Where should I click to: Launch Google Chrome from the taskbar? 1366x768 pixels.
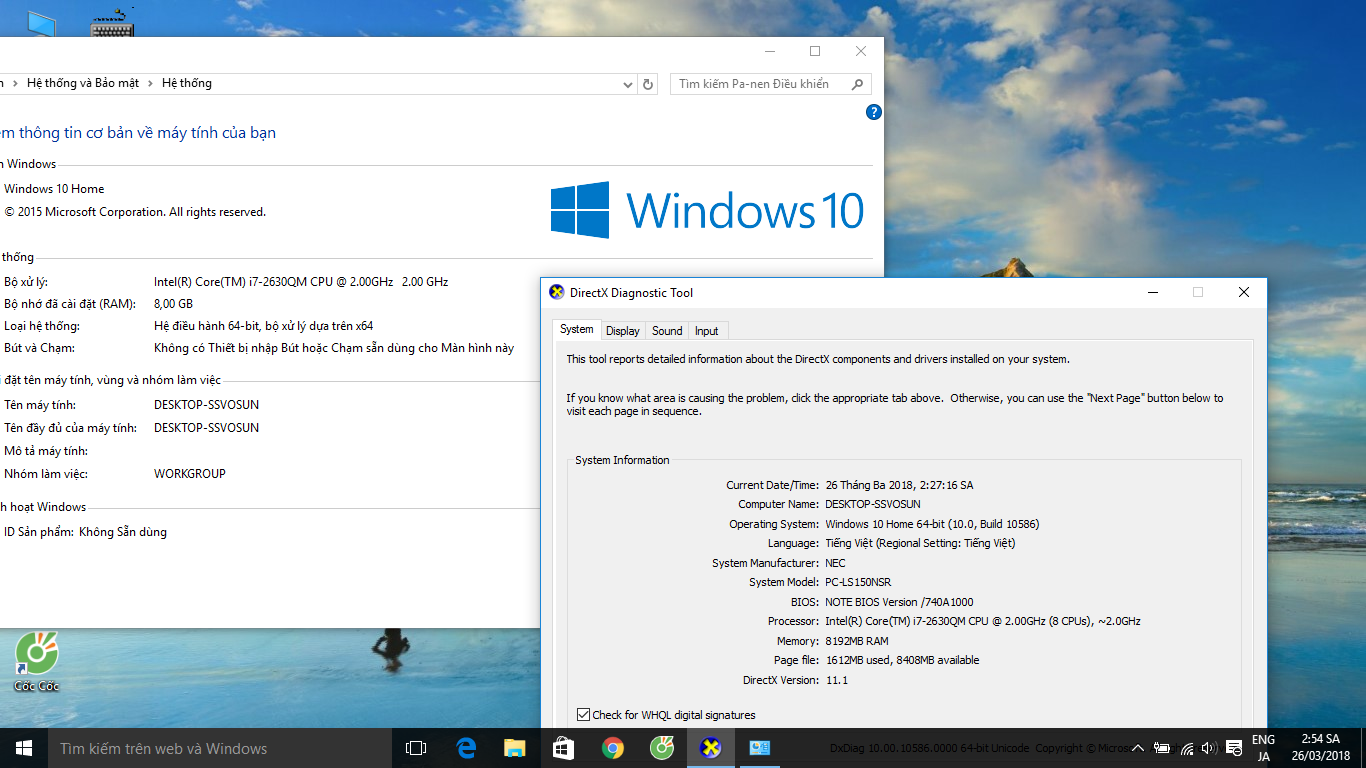pos(613,748)
